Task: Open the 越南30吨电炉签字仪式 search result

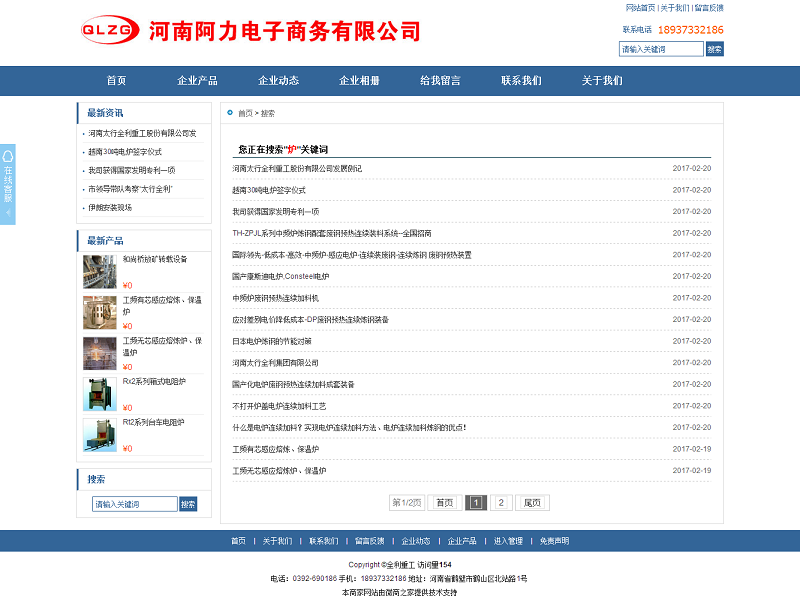Action: (269, 190)
